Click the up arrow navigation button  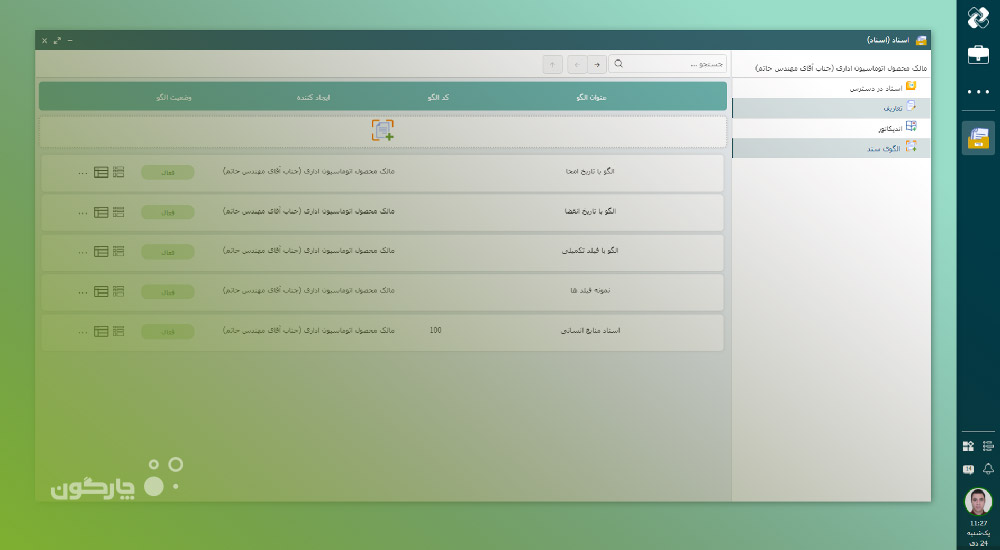point(552,64)
